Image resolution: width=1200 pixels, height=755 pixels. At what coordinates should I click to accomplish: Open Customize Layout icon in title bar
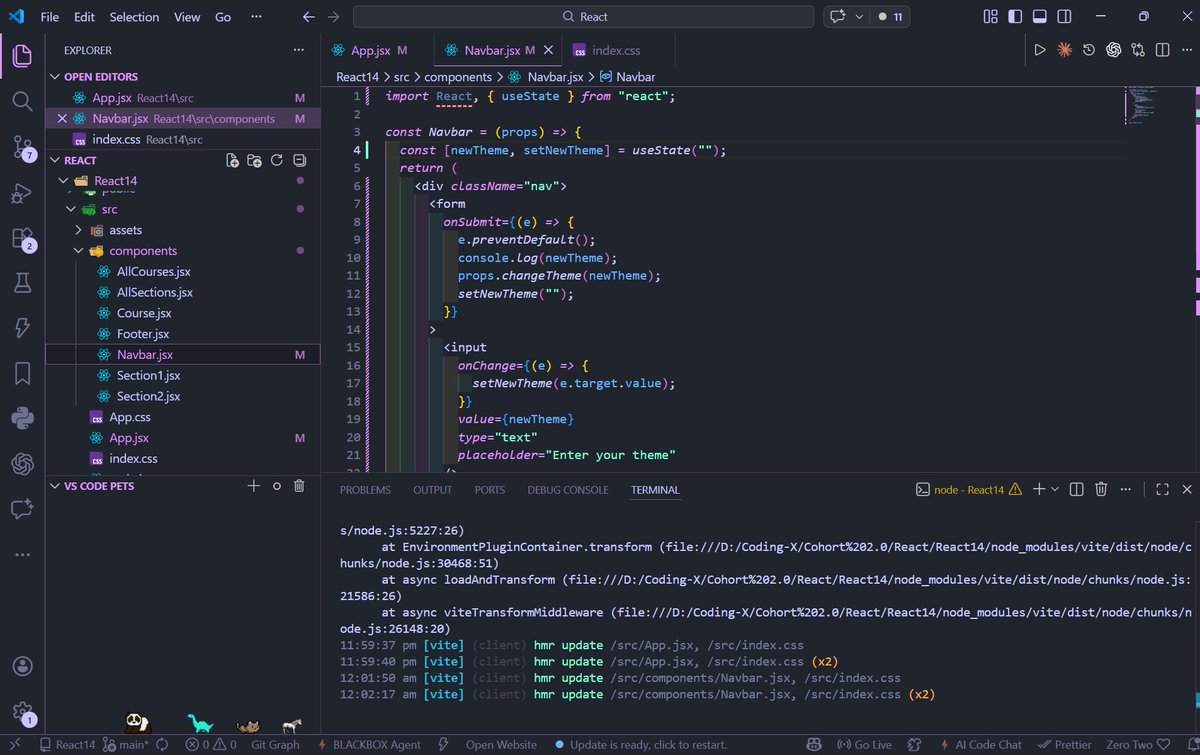point(991,16)
